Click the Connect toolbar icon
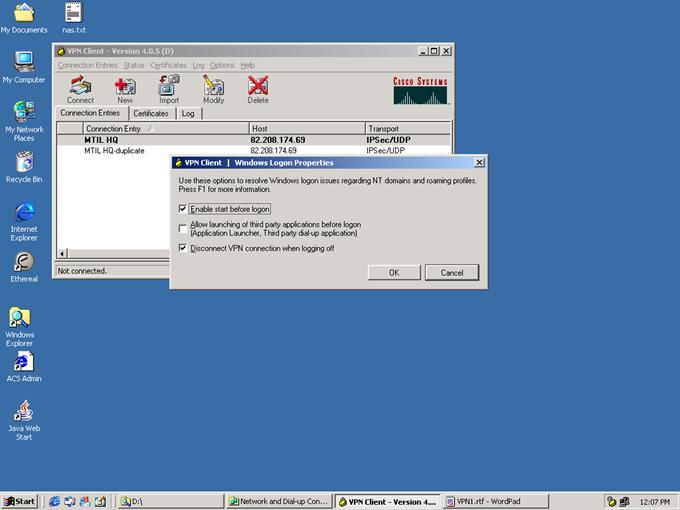 point(80,89)
